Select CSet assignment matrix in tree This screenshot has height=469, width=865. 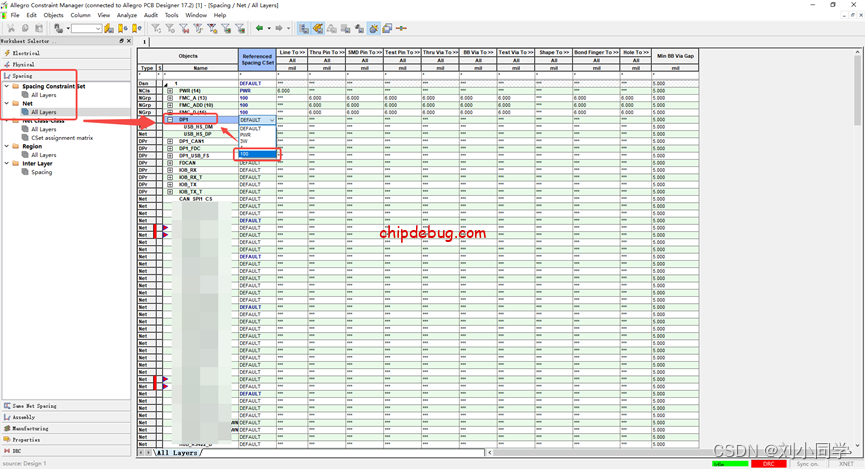(x=62, y=138)
